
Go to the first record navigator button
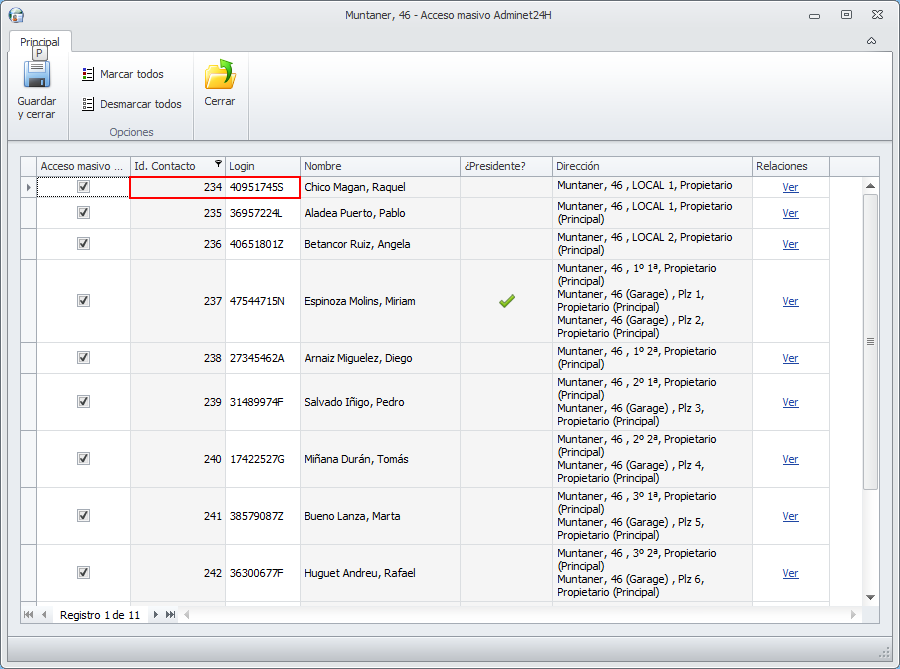click(28, 614)
